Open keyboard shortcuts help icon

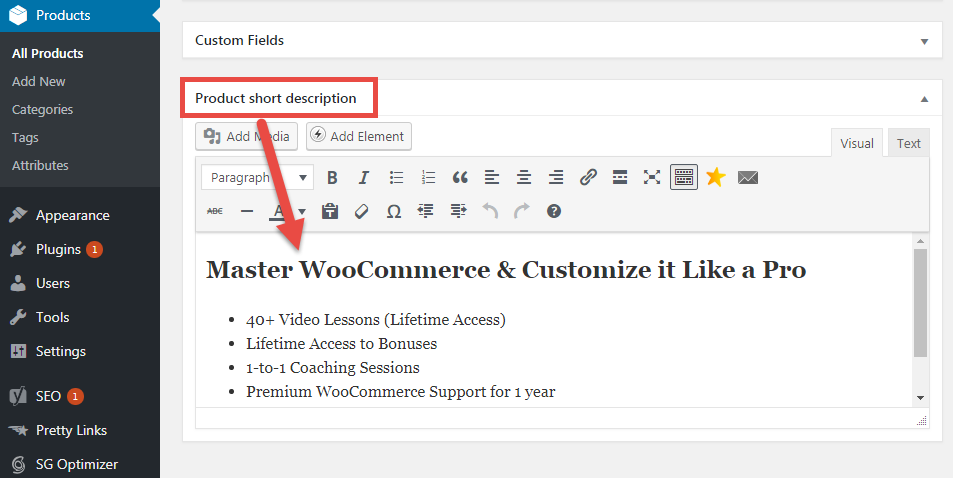(x=553, y=211)
